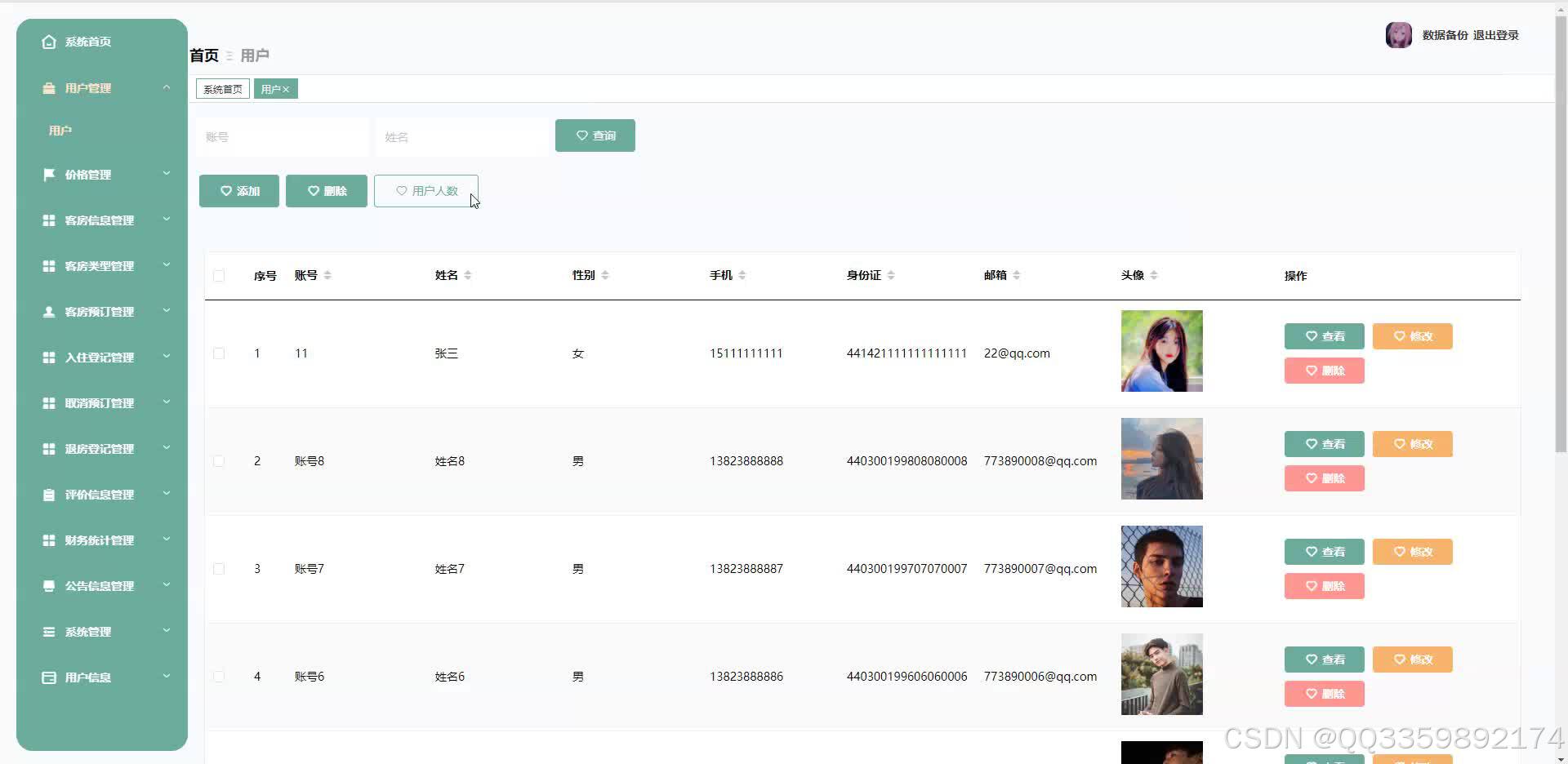Check the checkbox for the 账号7 row
Screen dimensions: 1568x764
coord(219,569)
